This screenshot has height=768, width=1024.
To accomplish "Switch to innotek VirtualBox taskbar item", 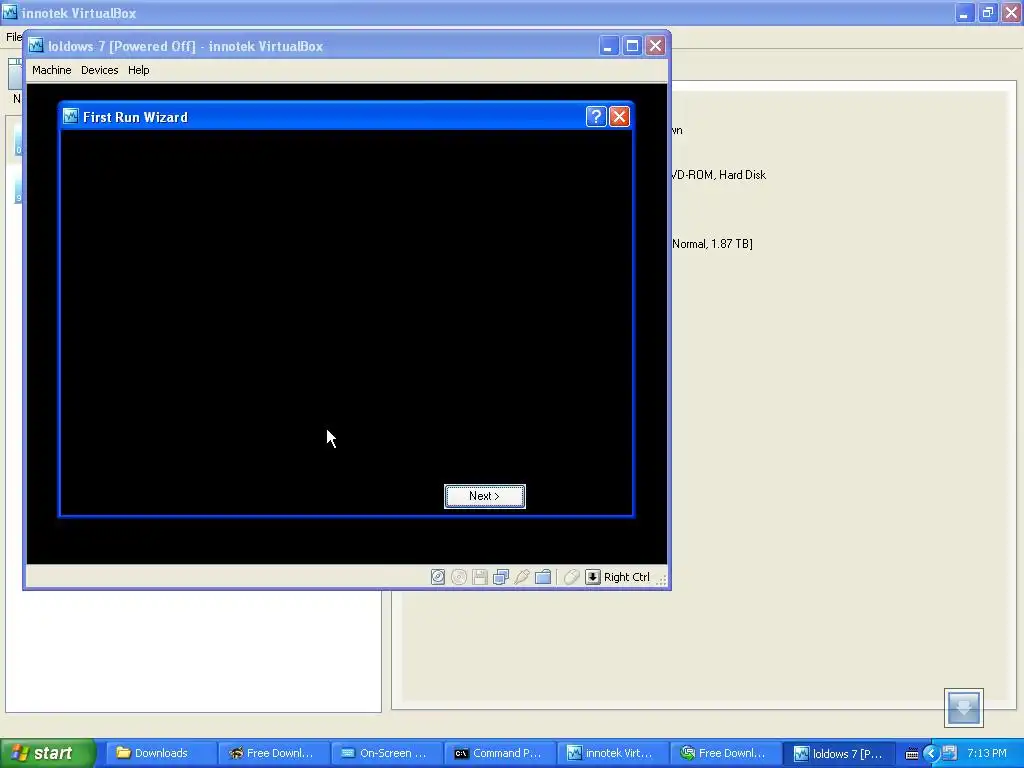I will coord(613,753).
